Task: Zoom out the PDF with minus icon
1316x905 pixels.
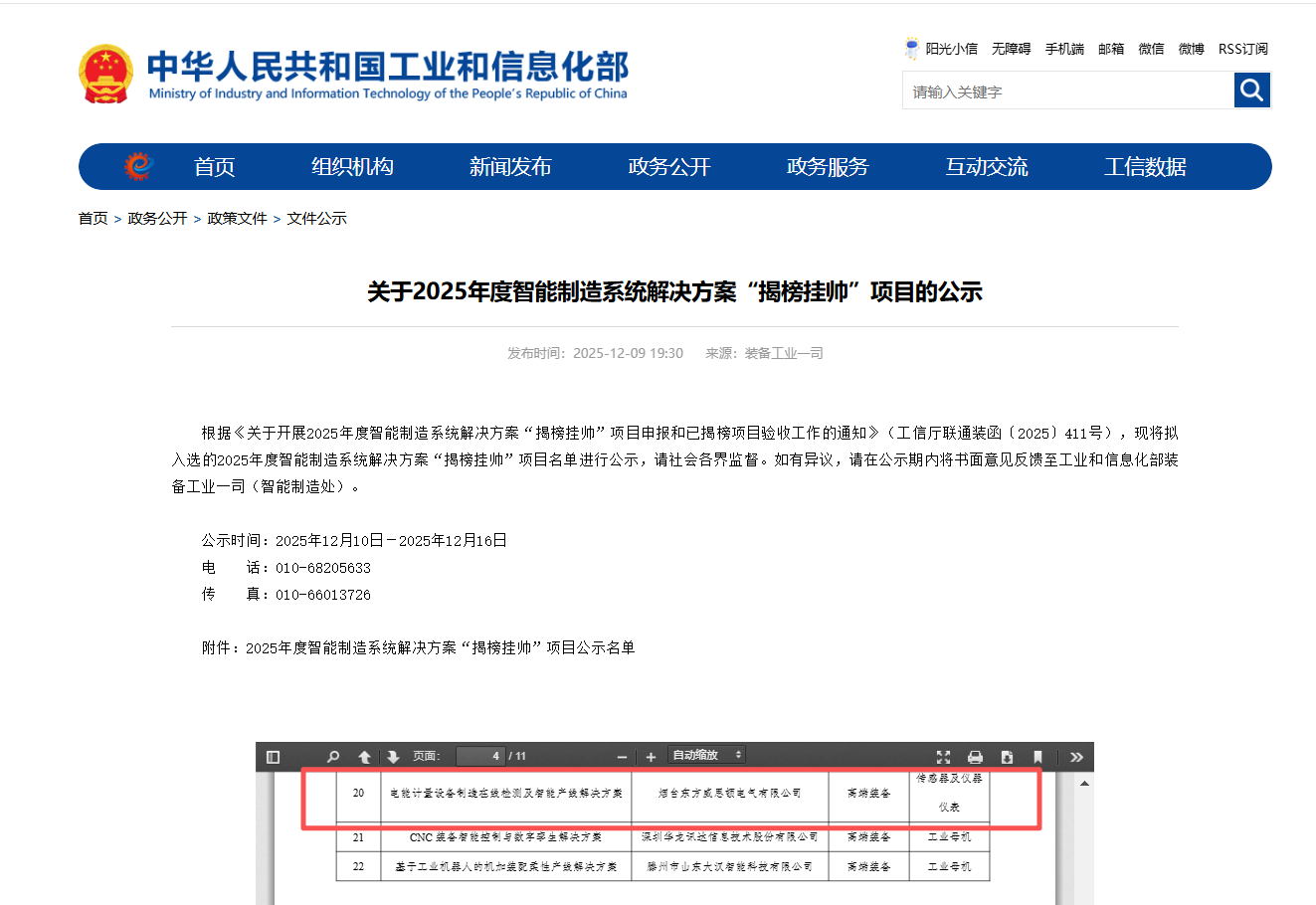Action: (x=623, y=757)
